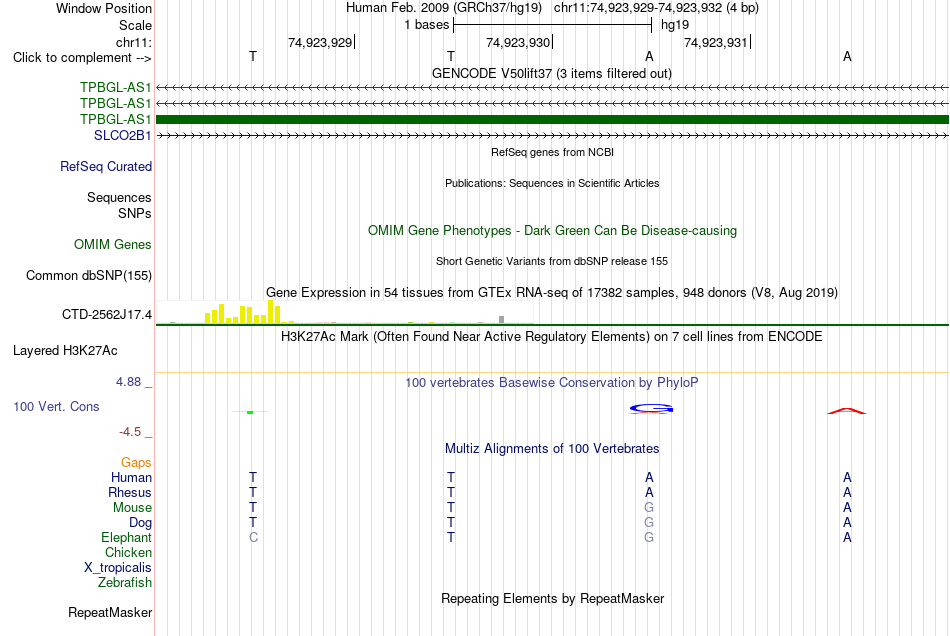
Task: Click the Rhesus species label
Action: [130, 492]
